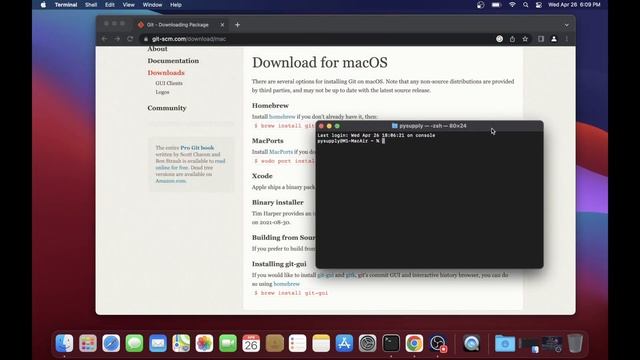Screen dimensions: 640x360
Task: Open the About link in sidebar
Action: pos(158,49)
